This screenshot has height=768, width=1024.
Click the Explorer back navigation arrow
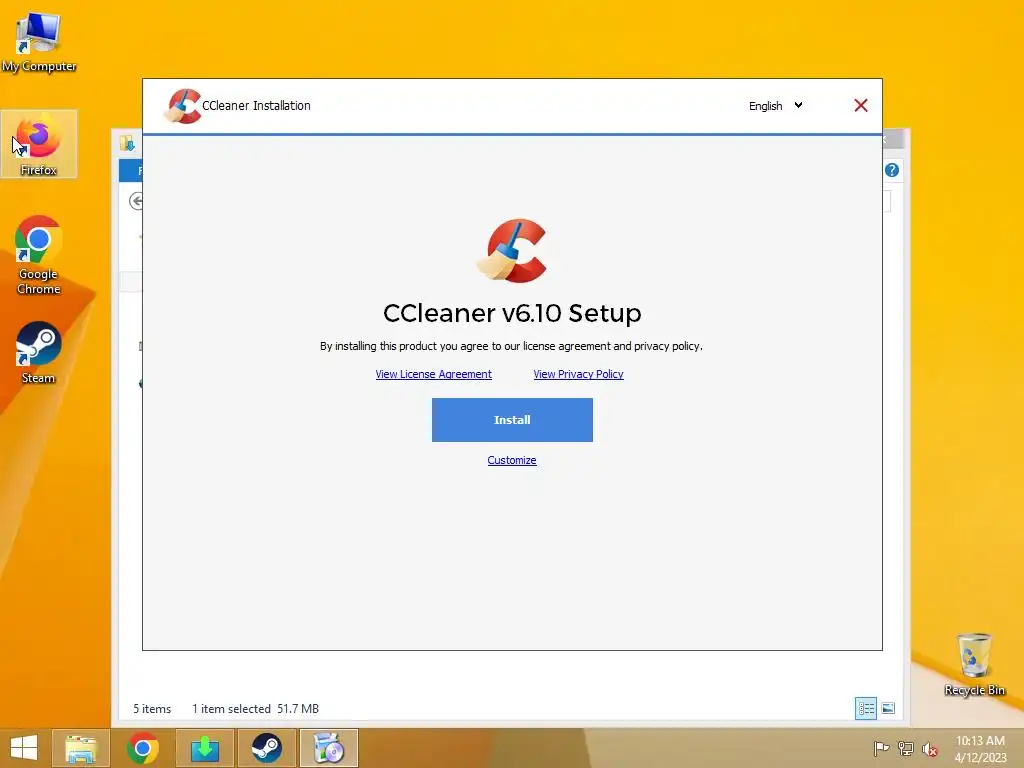(x=136, y=201)
